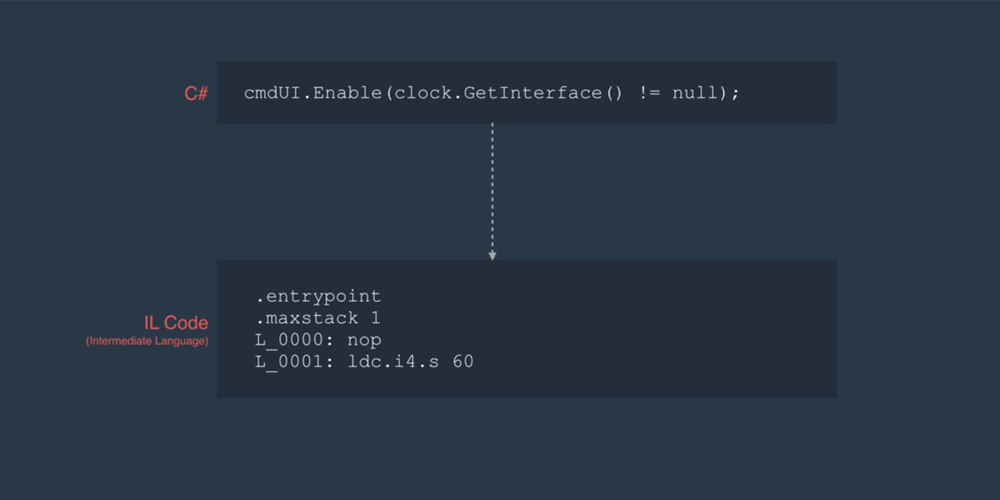1000x500 pixels.
Task: Click the number 1 after .maxstack
Action: [376, 318]
